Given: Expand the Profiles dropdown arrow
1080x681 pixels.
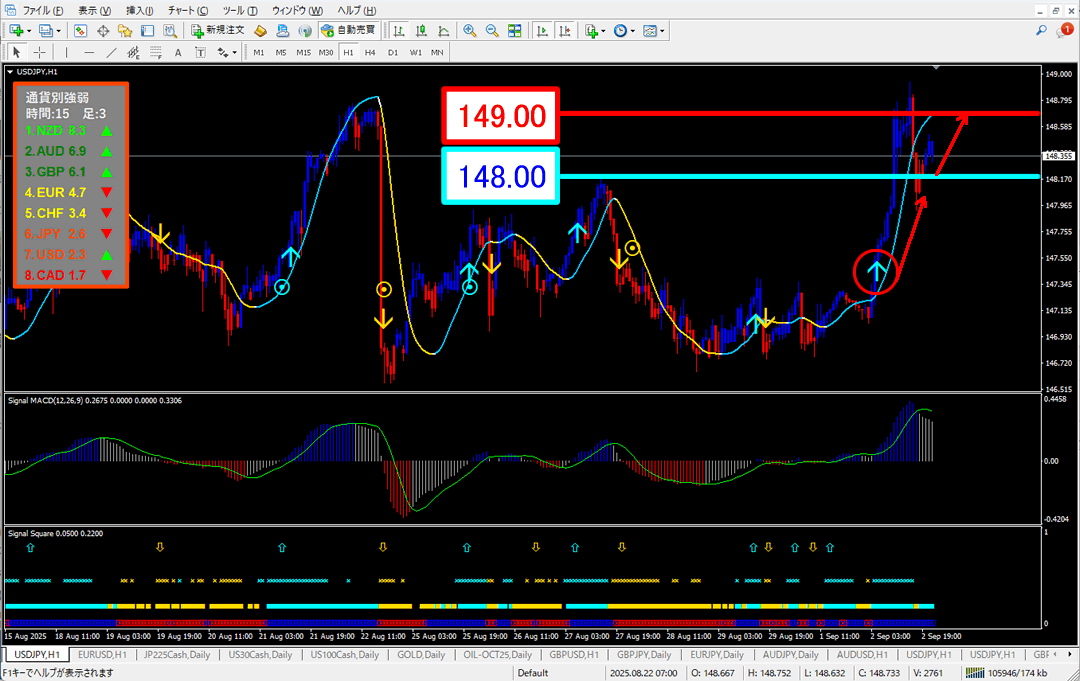Looking at the screenshot, I should tap(59, 31).
